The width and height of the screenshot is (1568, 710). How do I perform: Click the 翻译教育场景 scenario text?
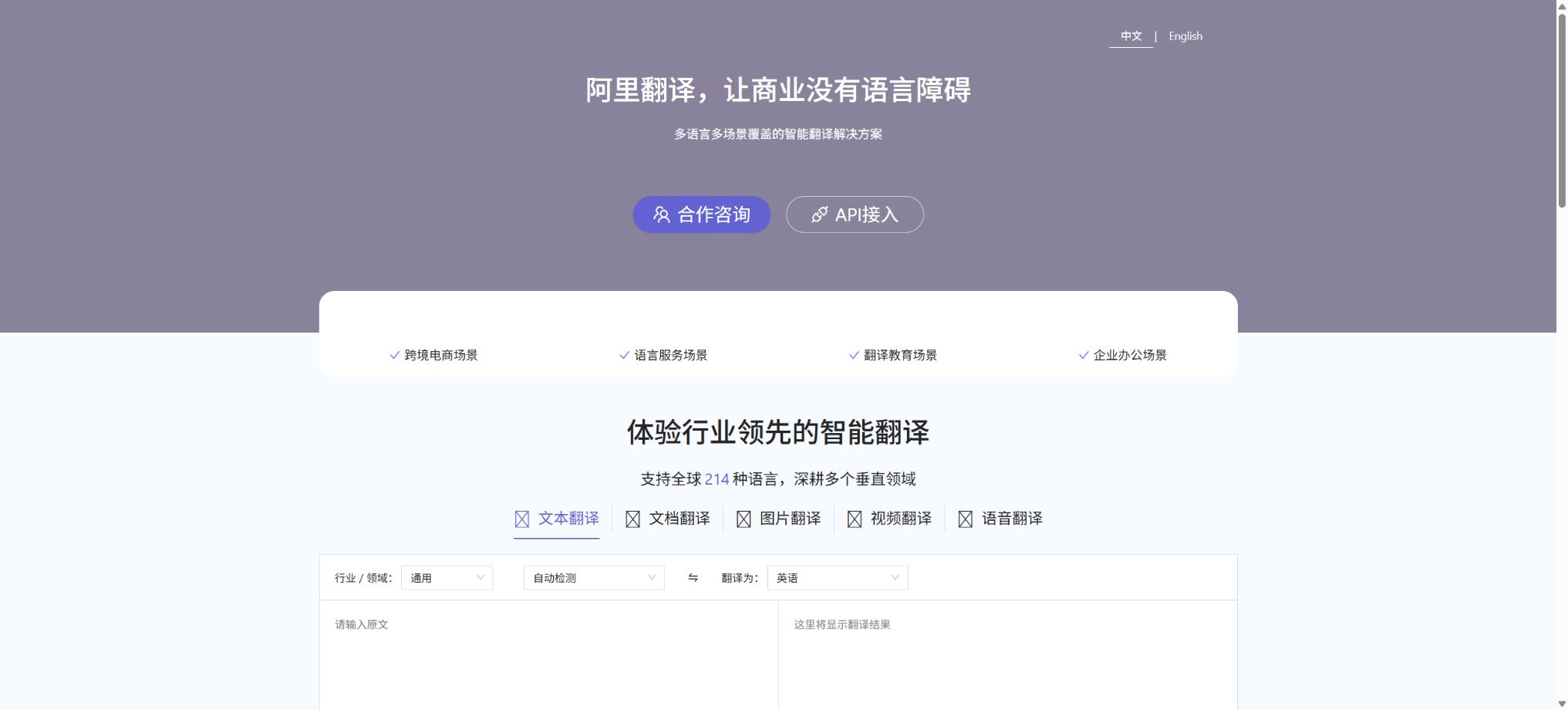900,355
